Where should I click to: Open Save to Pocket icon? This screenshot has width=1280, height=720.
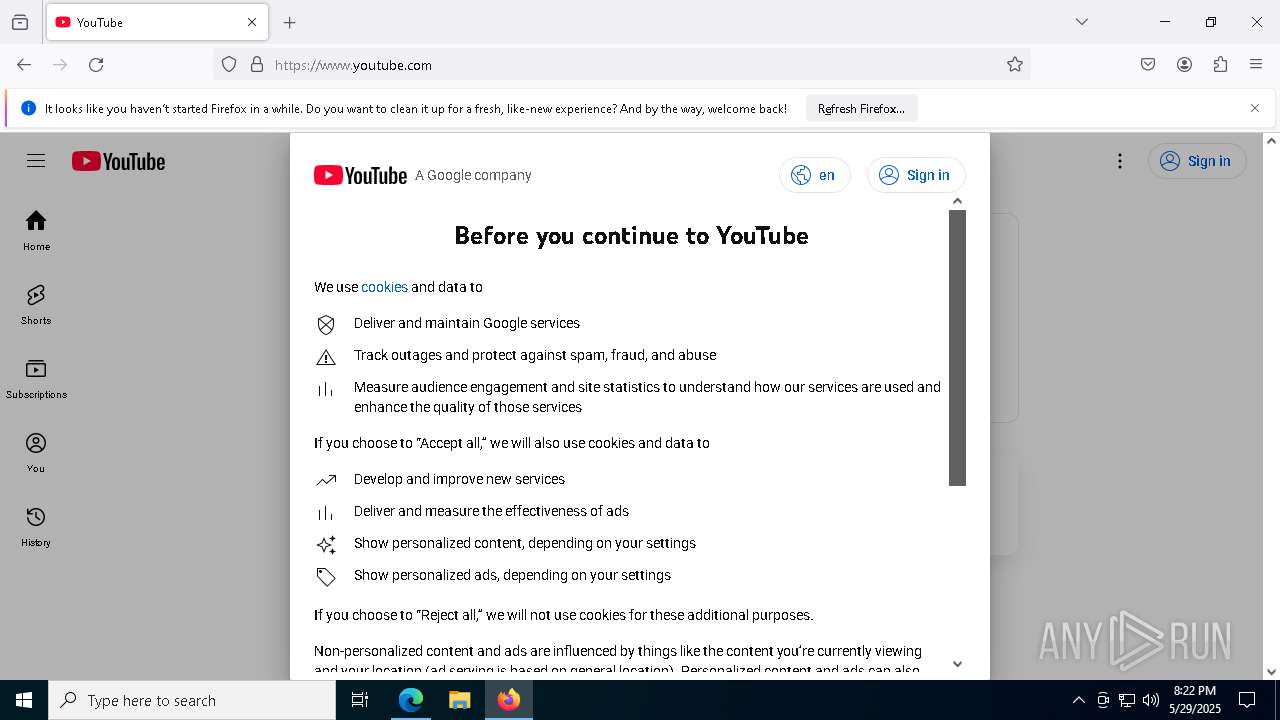(1148, 65)
